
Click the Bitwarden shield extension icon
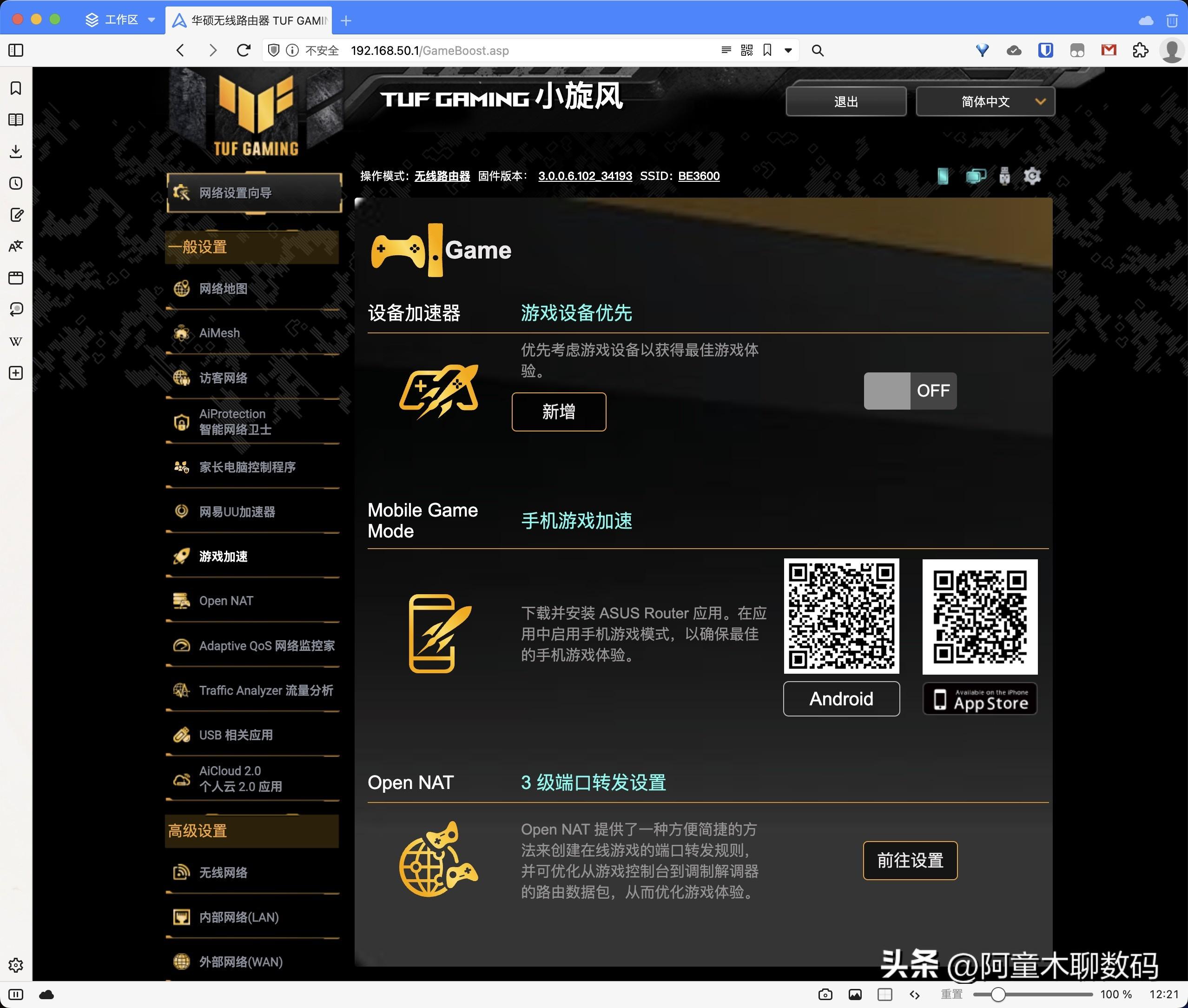coord(1045,50)
